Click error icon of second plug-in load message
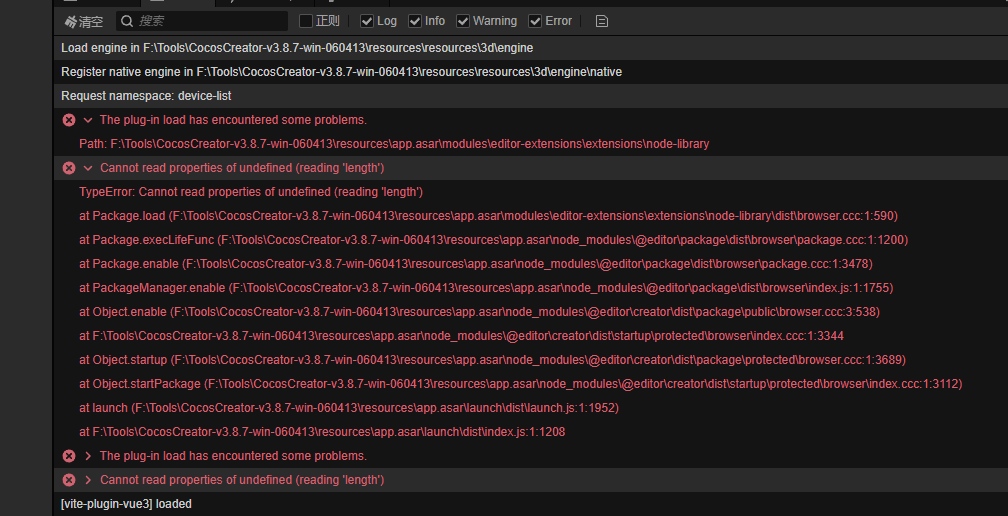Image resolution: width=1008 pixels, height=516 pixels. [x=69, y=456]
